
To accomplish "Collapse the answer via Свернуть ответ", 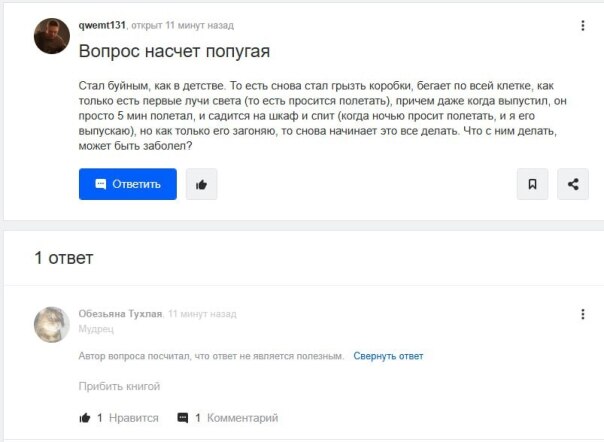I will click(x=388, y=356).
